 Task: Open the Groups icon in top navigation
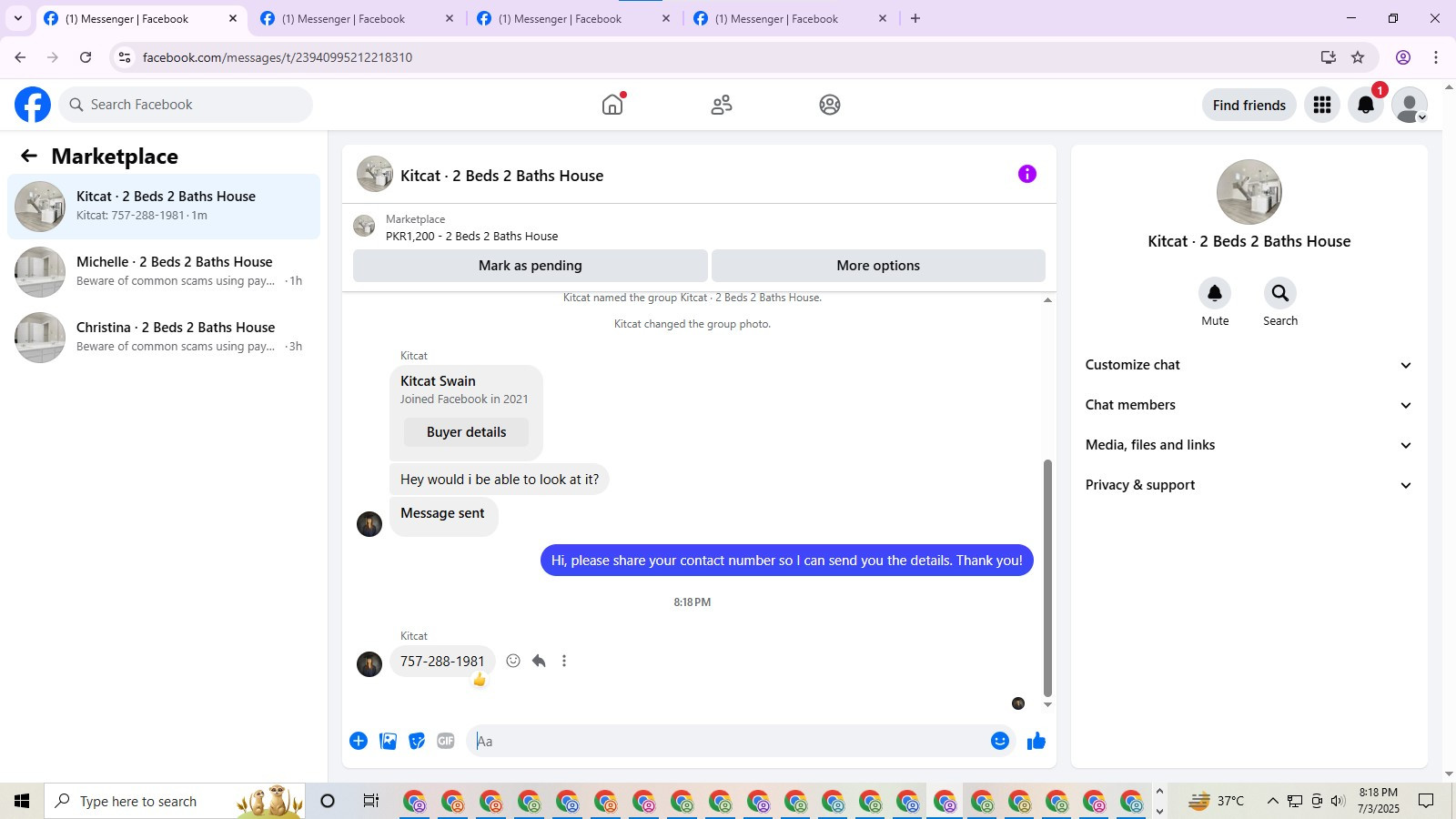click(x=830, y=105)
